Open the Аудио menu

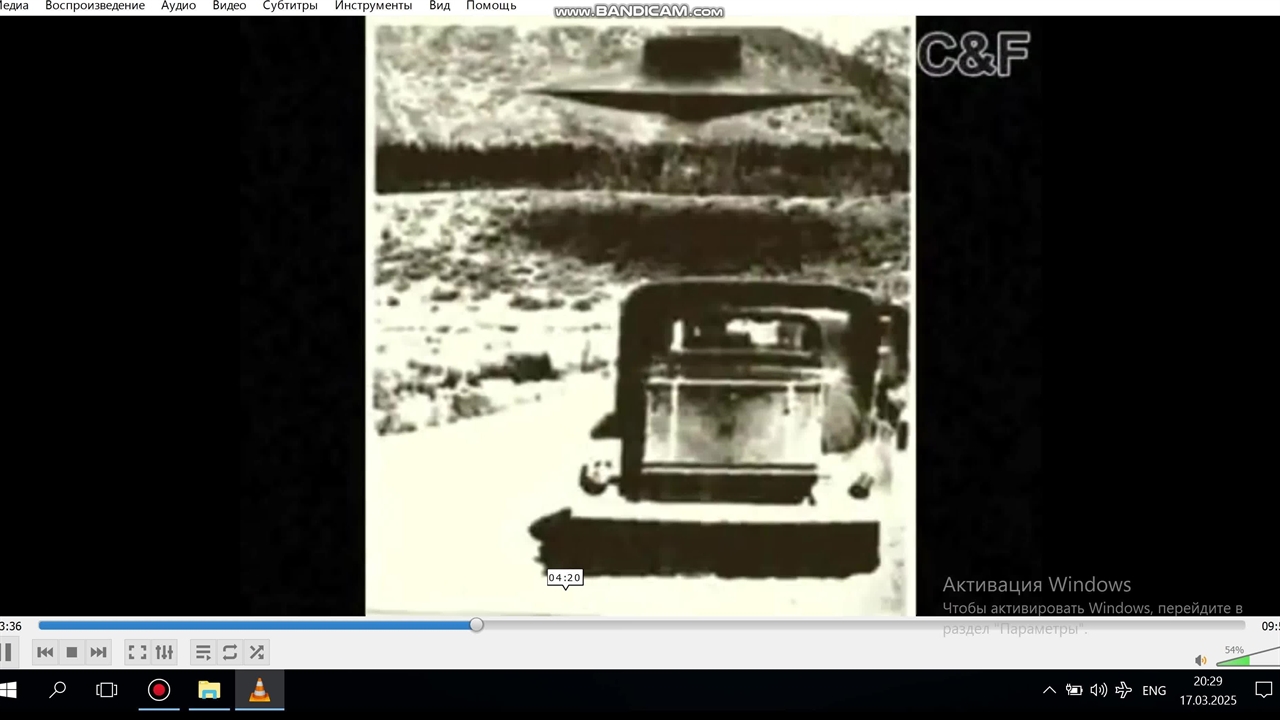click(x=178, y=6)
